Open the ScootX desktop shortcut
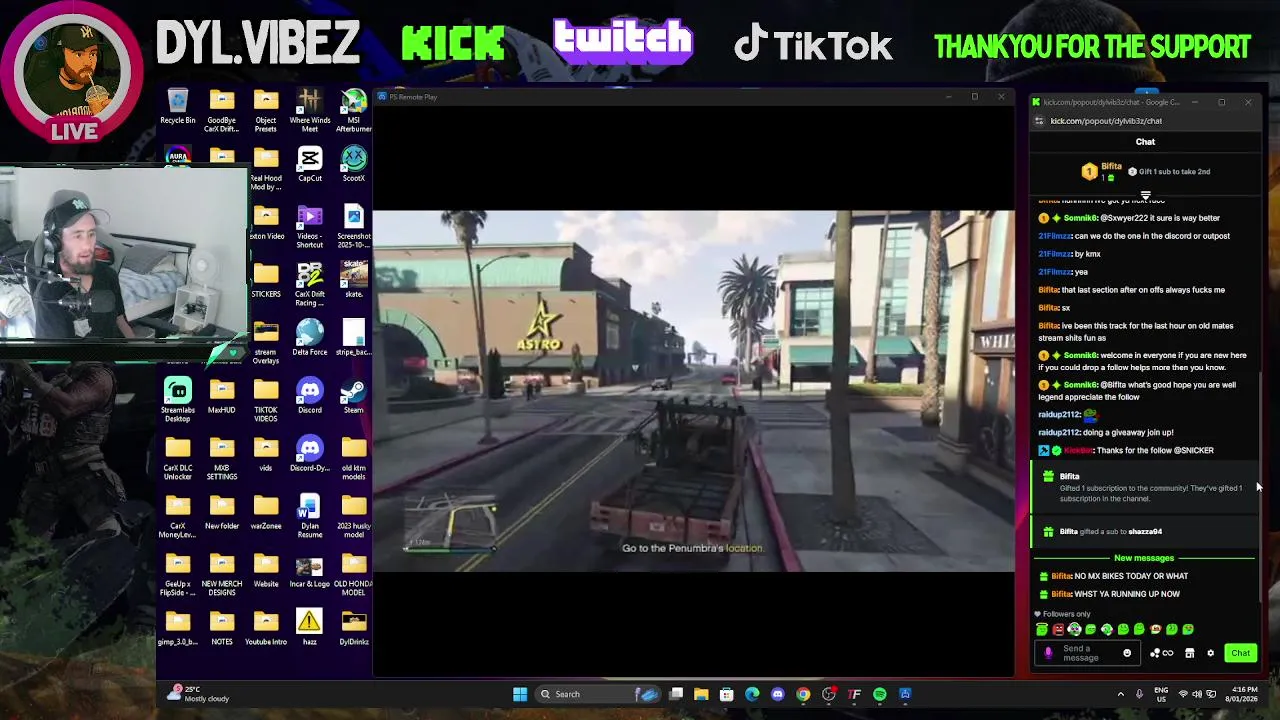 [x=354, y=165]
